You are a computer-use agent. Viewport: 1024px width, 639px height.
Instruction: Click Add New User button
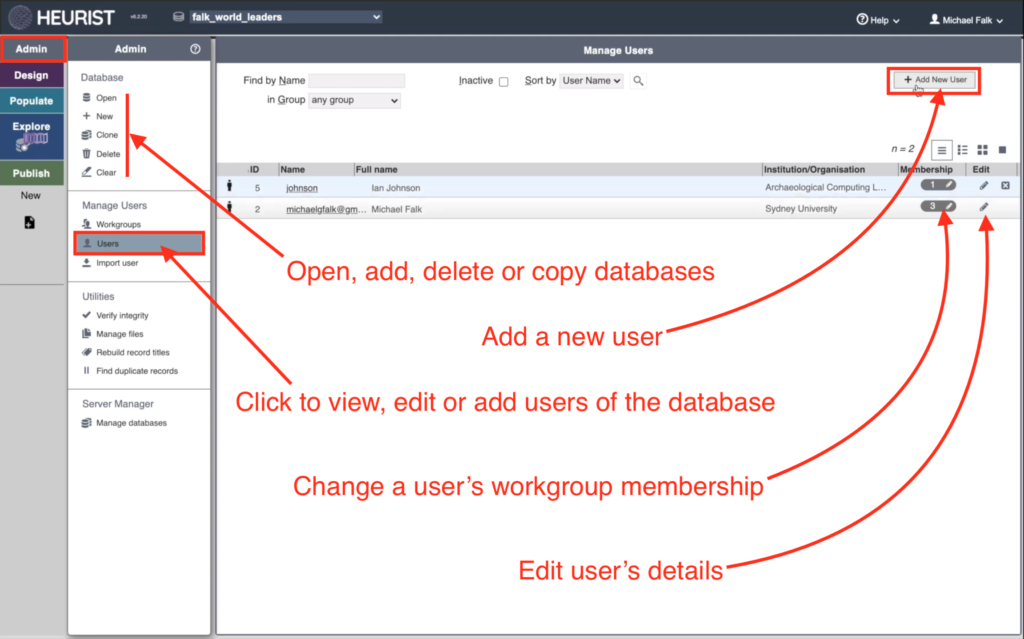coord(935,80)
